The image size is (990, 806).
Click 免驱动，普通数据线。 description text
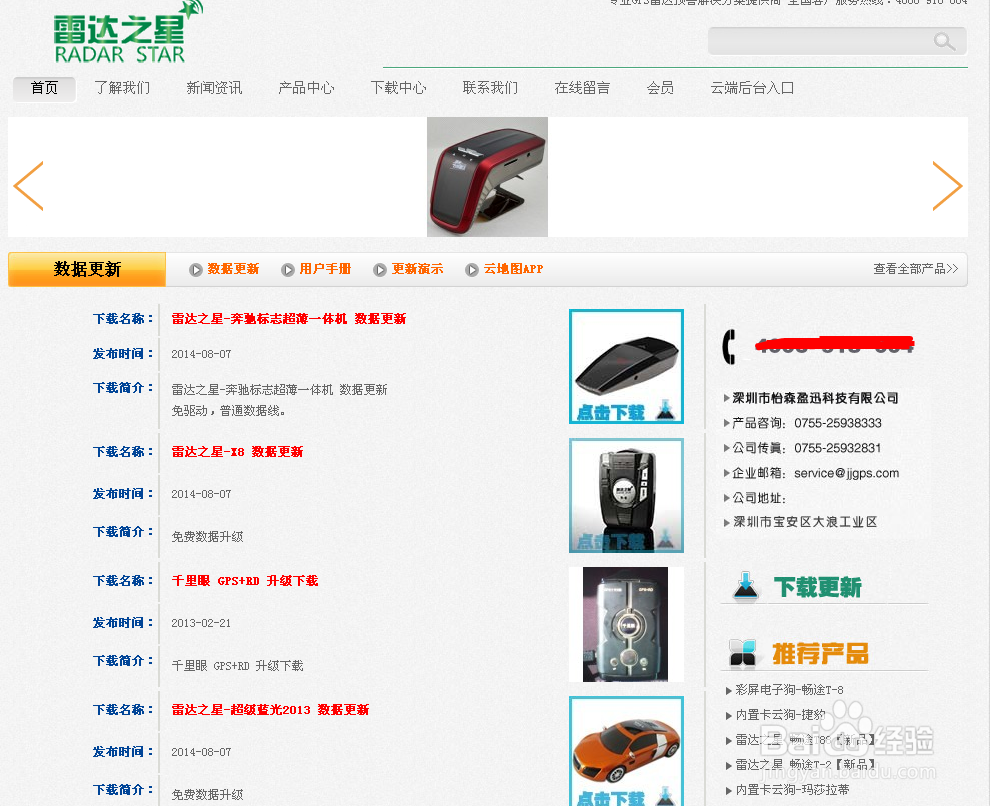(229, 411)
